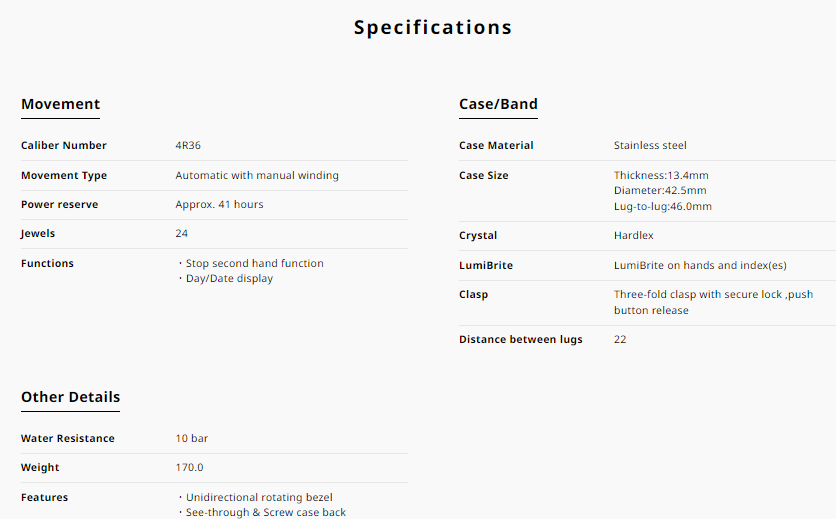Screen dimensions: 836x519
Task: Select Automatic with manual winding text
Action: 257,176
